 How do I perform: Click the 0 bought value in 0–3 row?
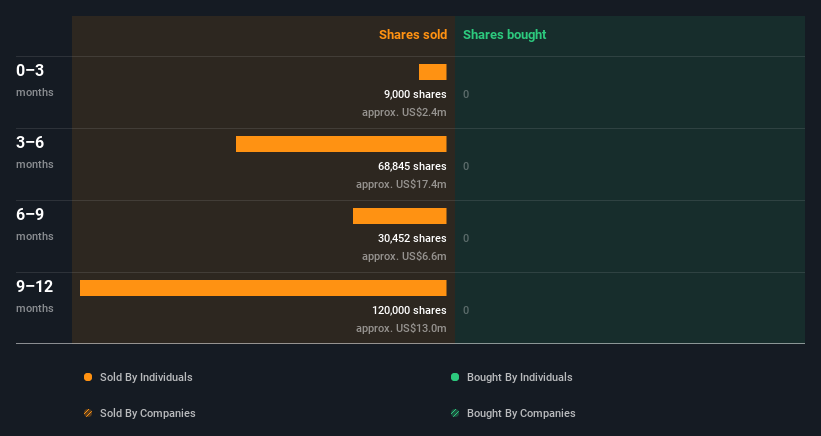tap(466, 94)
